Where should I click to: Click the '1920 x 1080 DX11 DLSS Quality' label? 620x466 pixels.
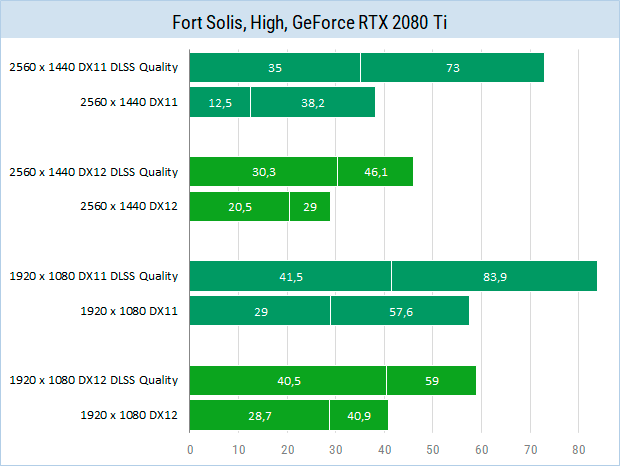coord(94,276)
